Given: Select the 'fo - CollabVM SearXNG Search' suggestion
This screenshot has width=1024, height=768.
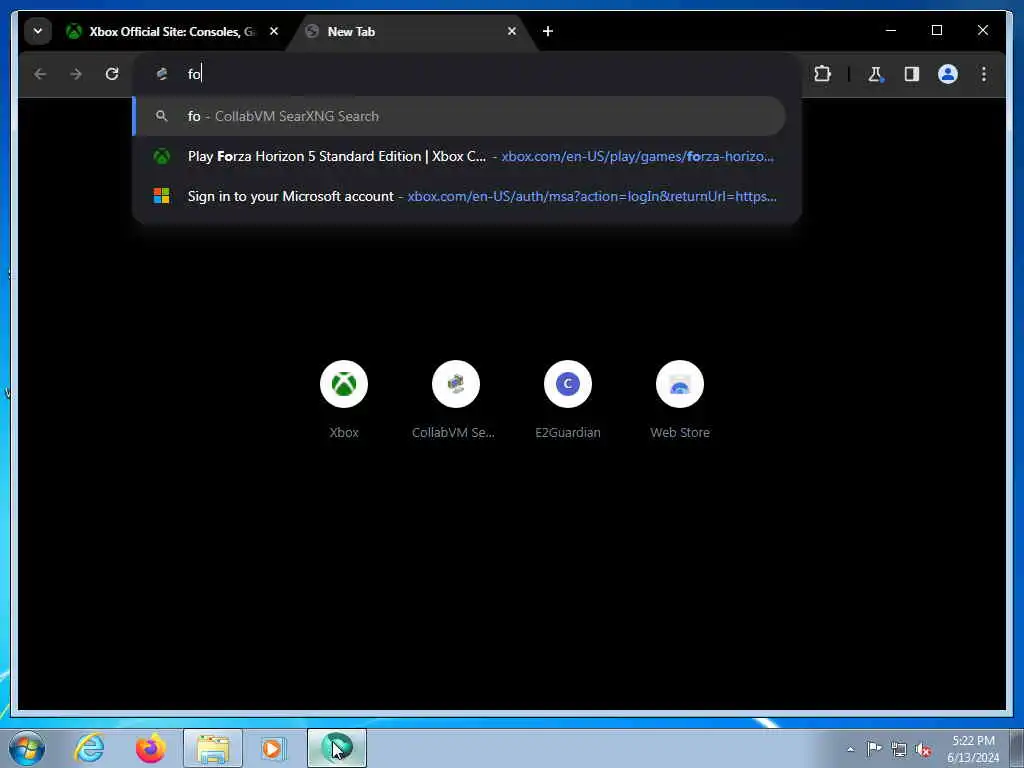Looking at the screenshot, I should [x=459, y=116].
